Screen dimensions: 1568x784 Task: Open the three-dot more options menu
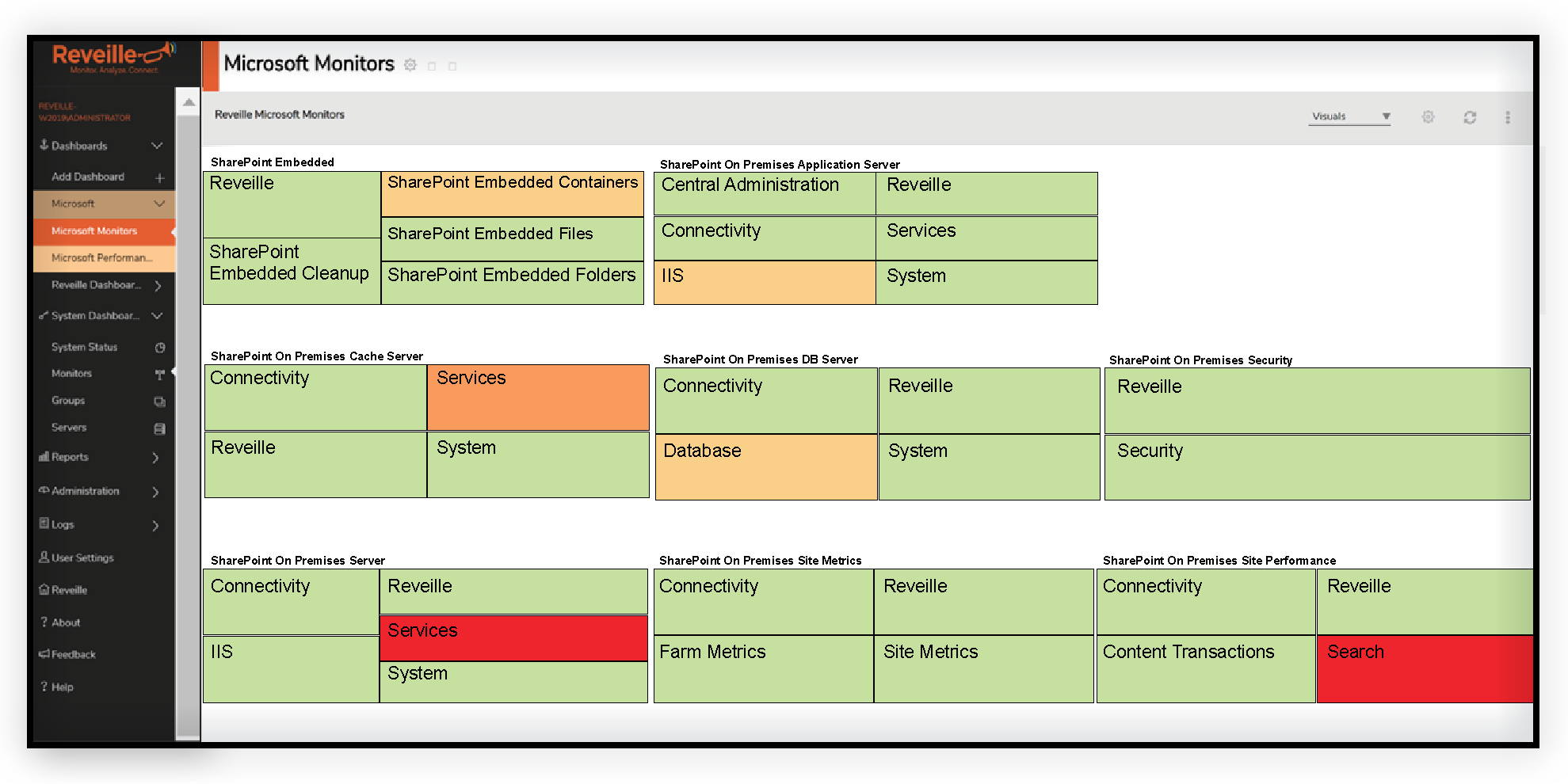(1508, 117)
